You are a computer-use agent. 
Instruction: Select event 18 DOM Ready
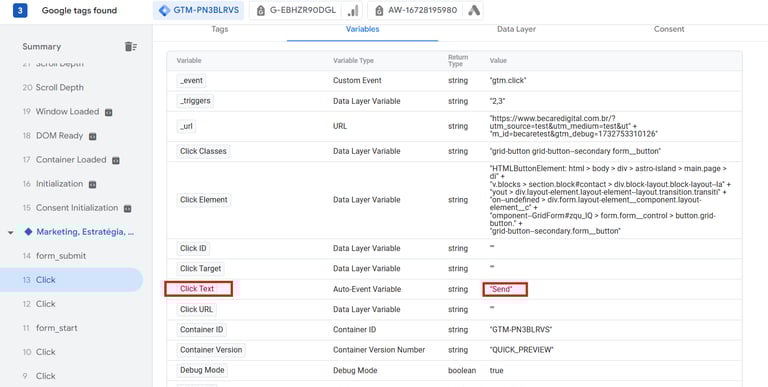(x=59, y=136)
